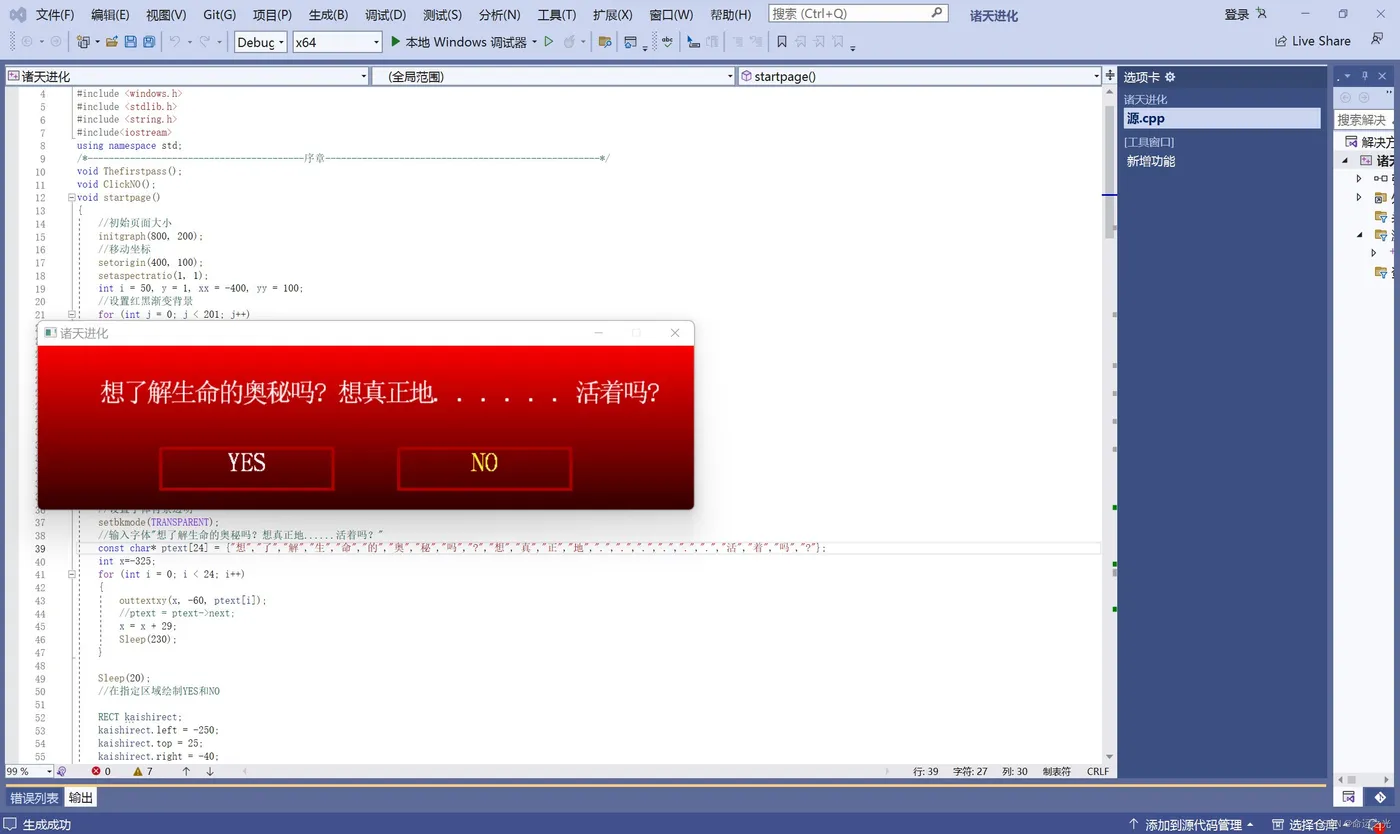
Task: Open the 文件(F) menu
Action: tap(55, 15)
